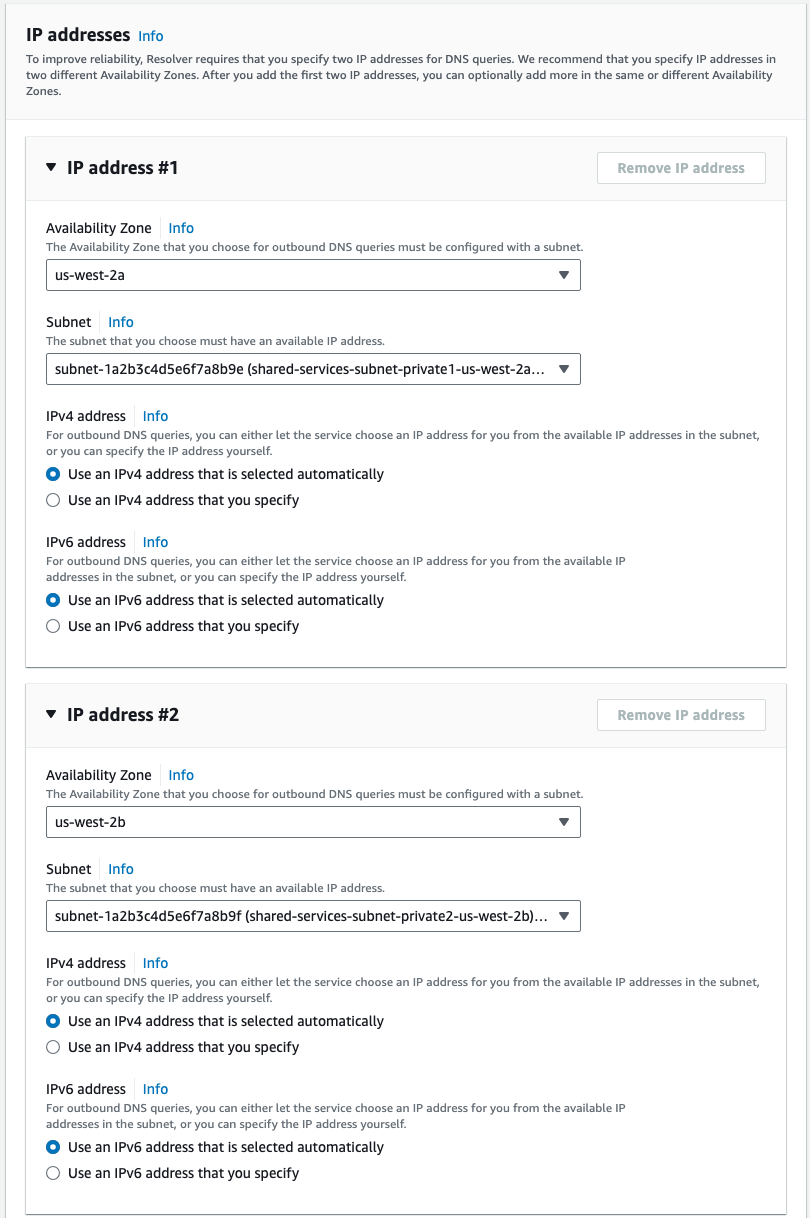Open the Info link beside Availability Zone
Screen dimensions: 810x1218
[181, 228]
